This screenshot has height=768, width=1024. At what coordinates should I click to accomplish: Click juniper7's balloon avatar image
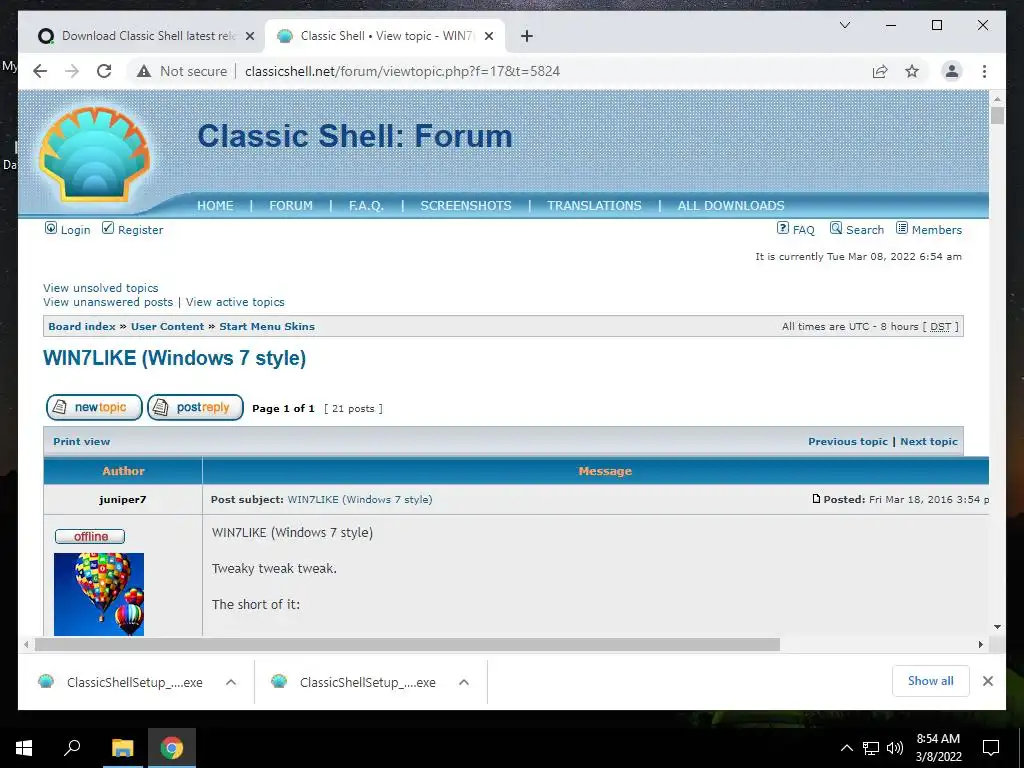pos(99,594)
